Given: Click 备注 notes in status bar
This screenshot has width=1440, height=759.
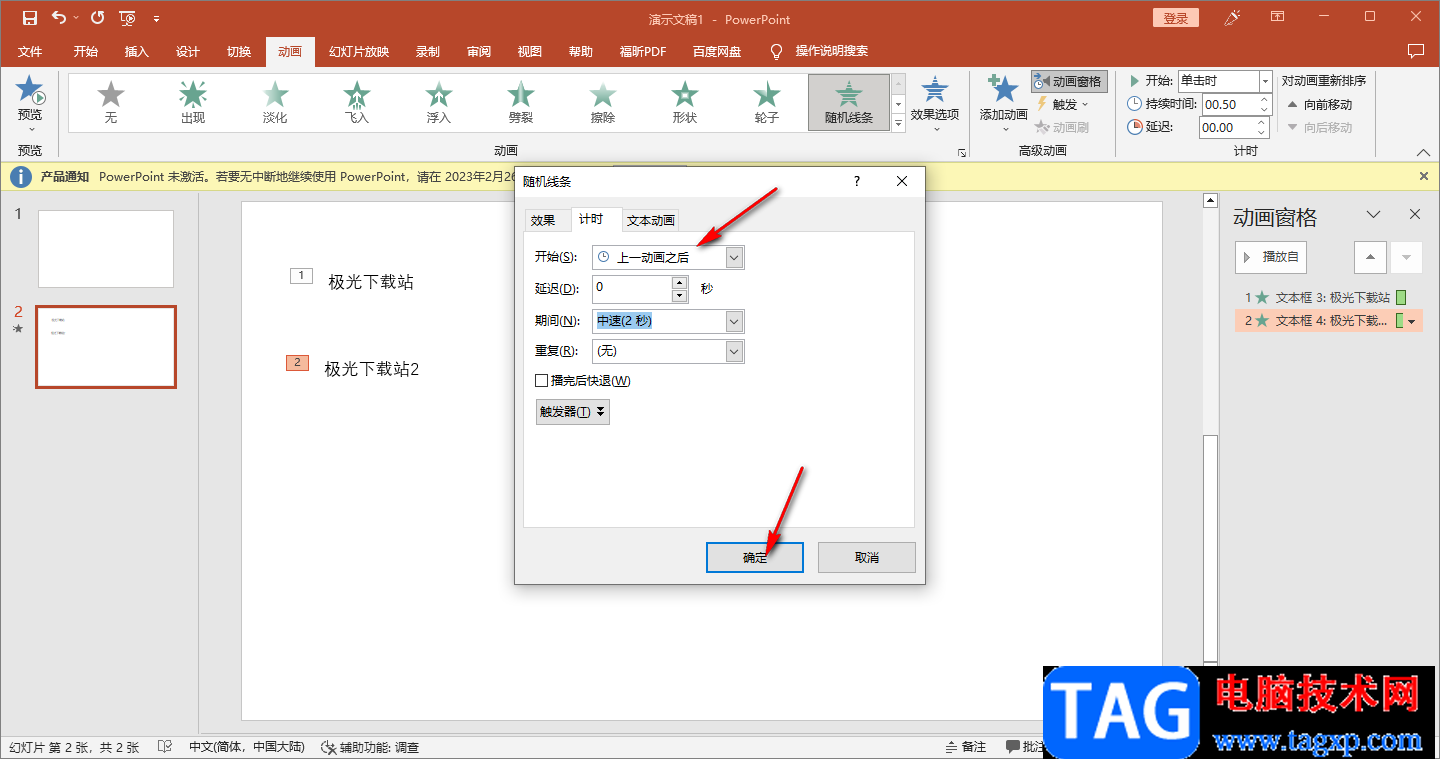Looking at the screenshot, I should [x=966, y=747].
